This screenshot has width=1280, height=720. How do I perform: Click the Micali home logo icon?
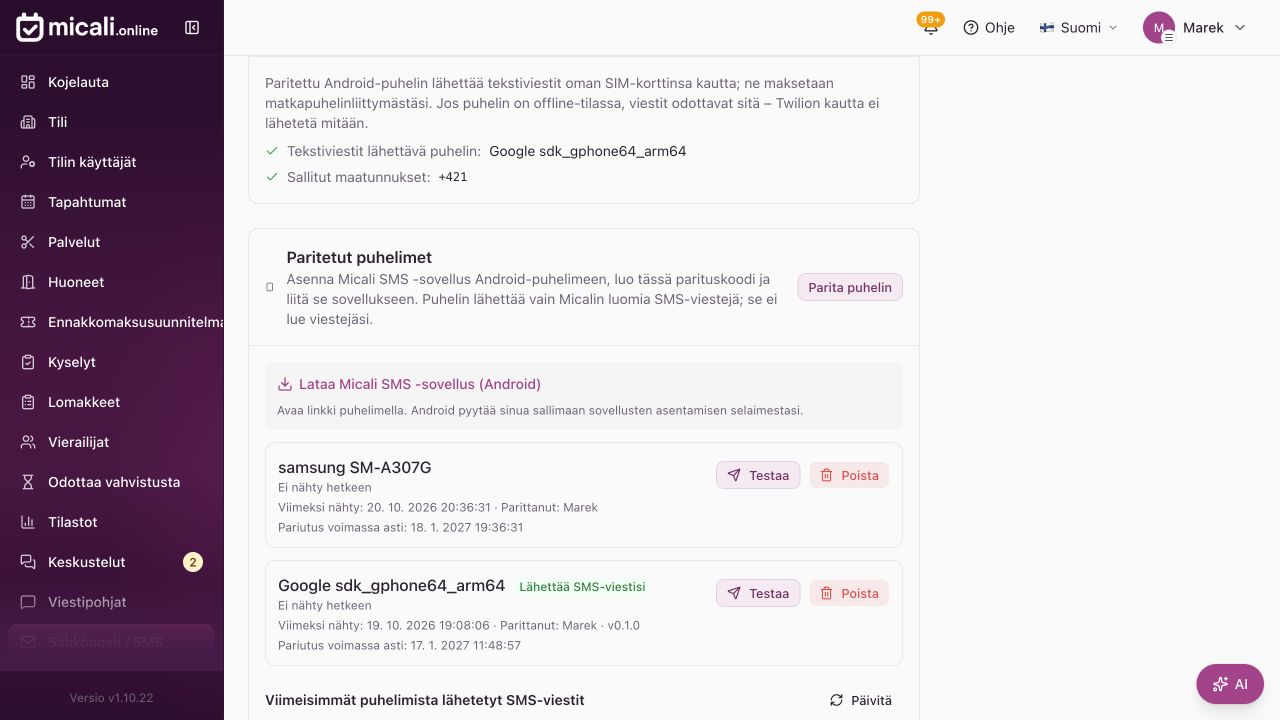click(x=30, y=28)
